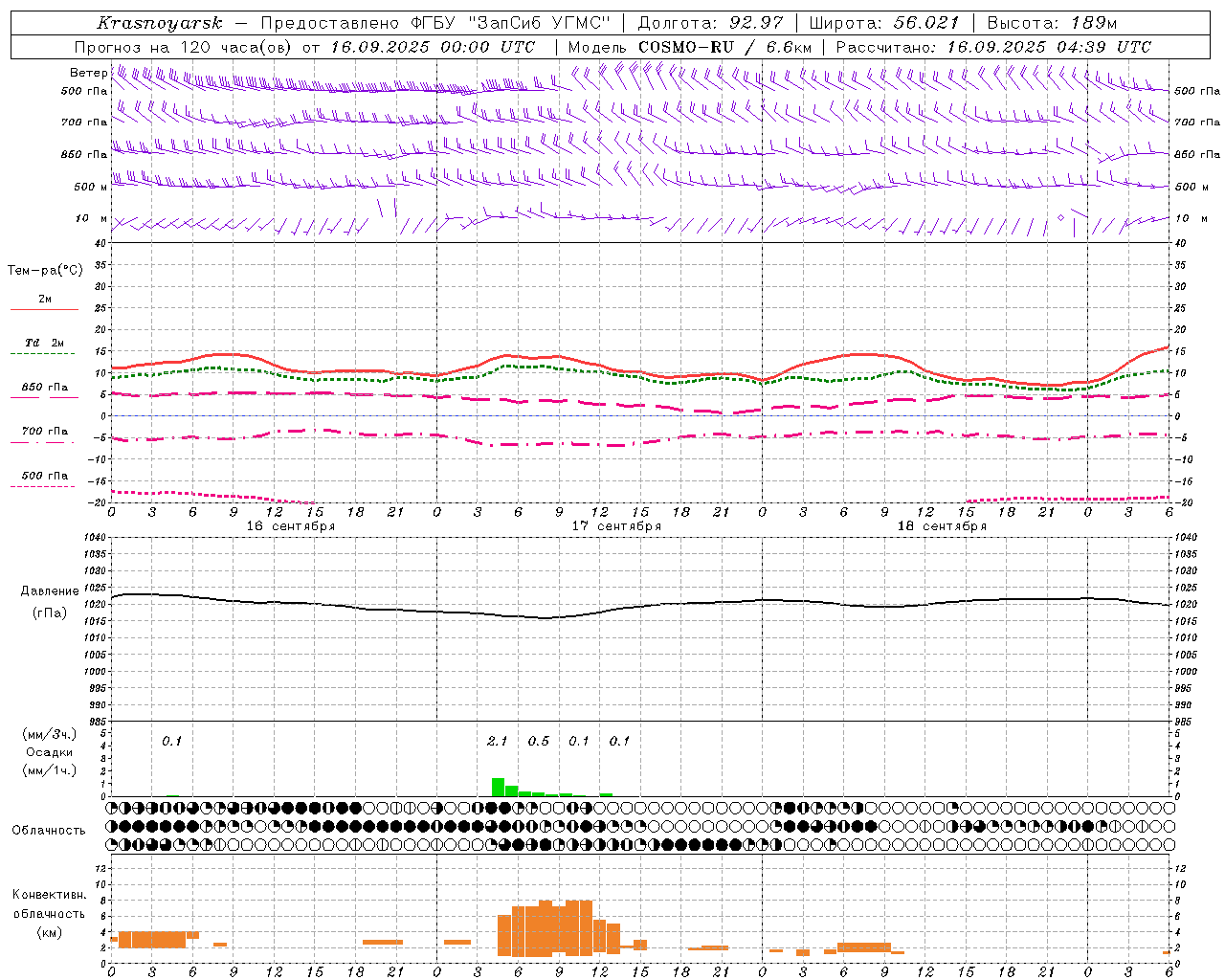The width and height of the screenshot is (1225, 980).
Task: Click the Осадки precipitation label
Action: (49, 752)
